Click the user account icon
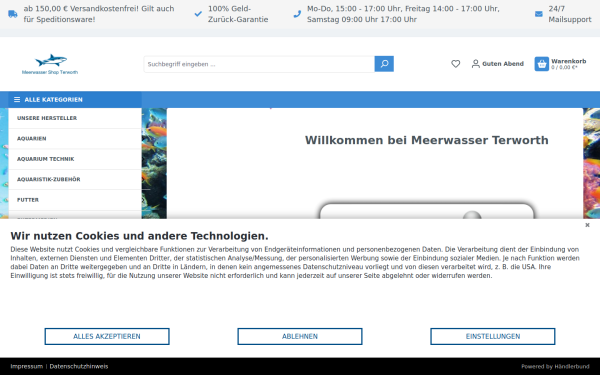This screenshot has height=375, width=600. point(475,64)
